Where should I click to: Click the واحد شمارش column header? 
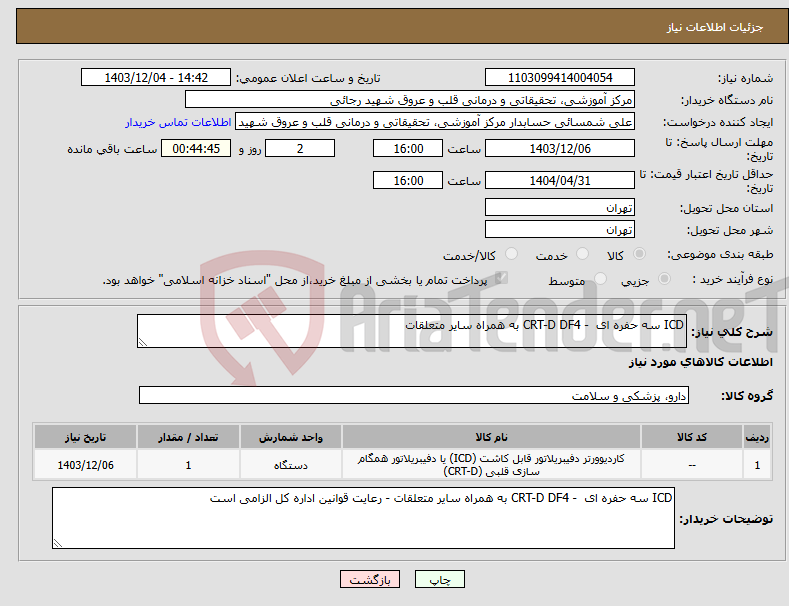(291, 437)
